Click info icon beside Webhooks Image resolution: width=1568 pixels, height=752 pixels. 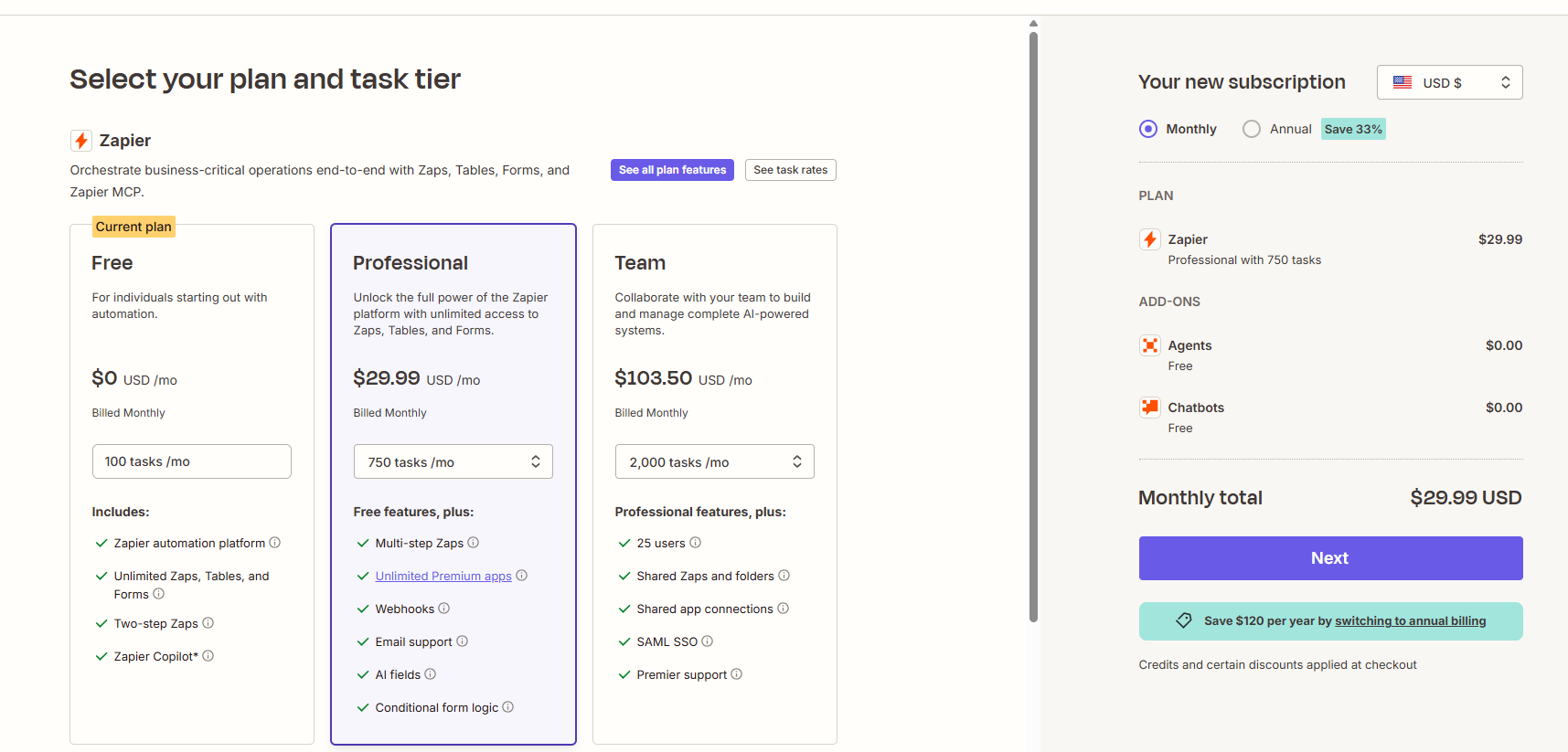click(x=444, y=609)
